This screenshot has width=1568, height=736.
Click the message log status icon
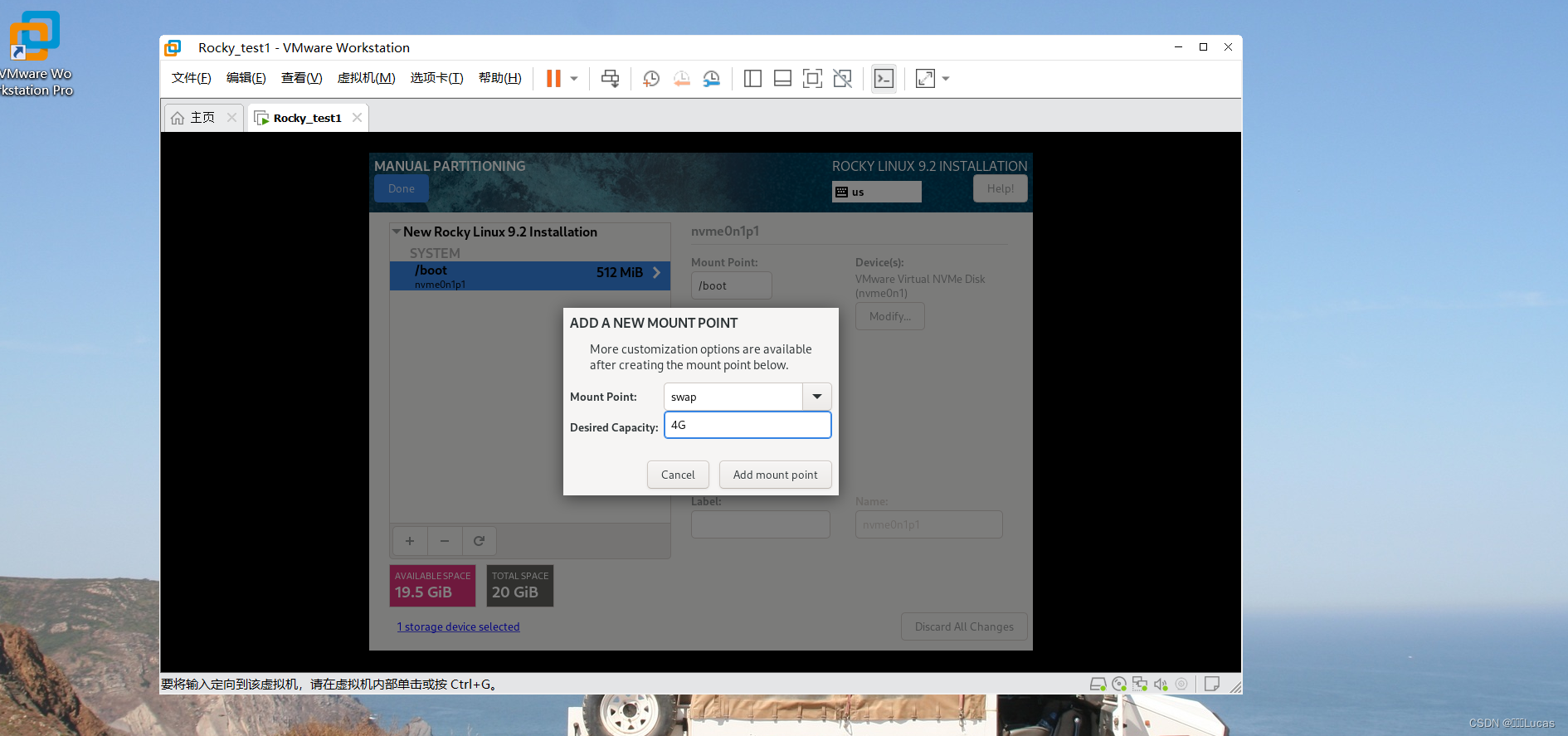coord(1211,684)
